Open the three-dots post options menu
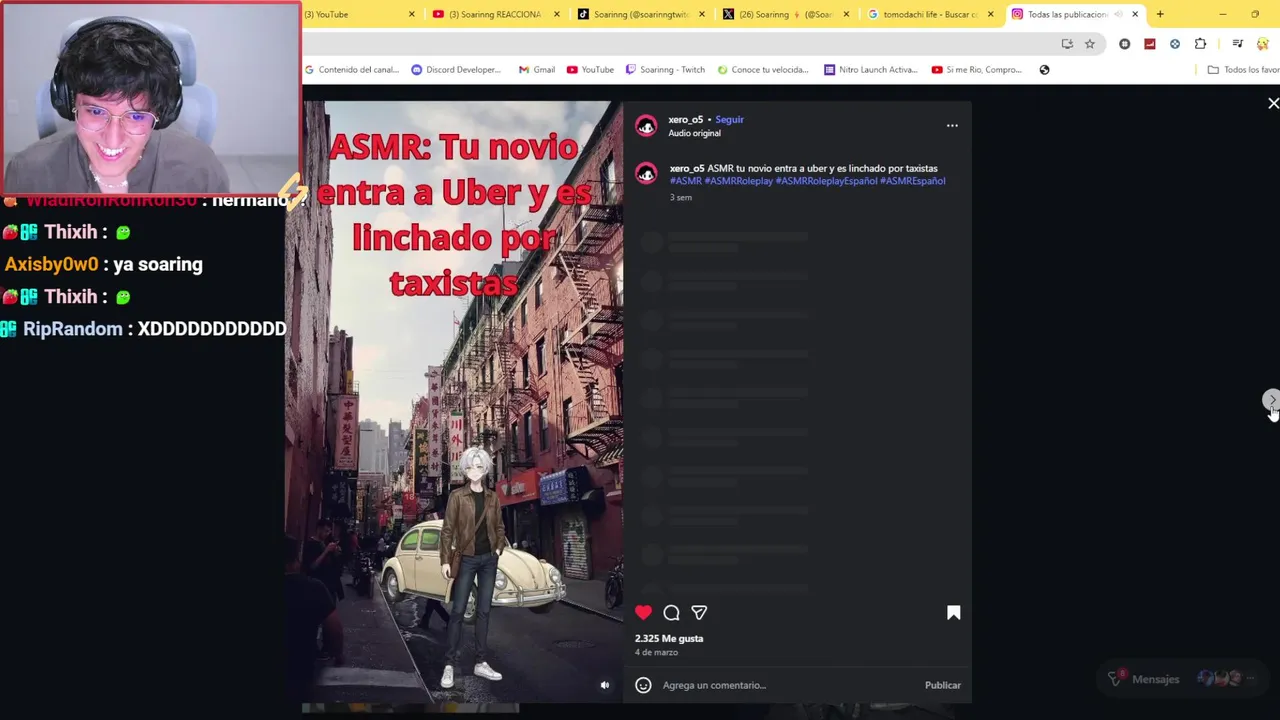 coord(952,125)
